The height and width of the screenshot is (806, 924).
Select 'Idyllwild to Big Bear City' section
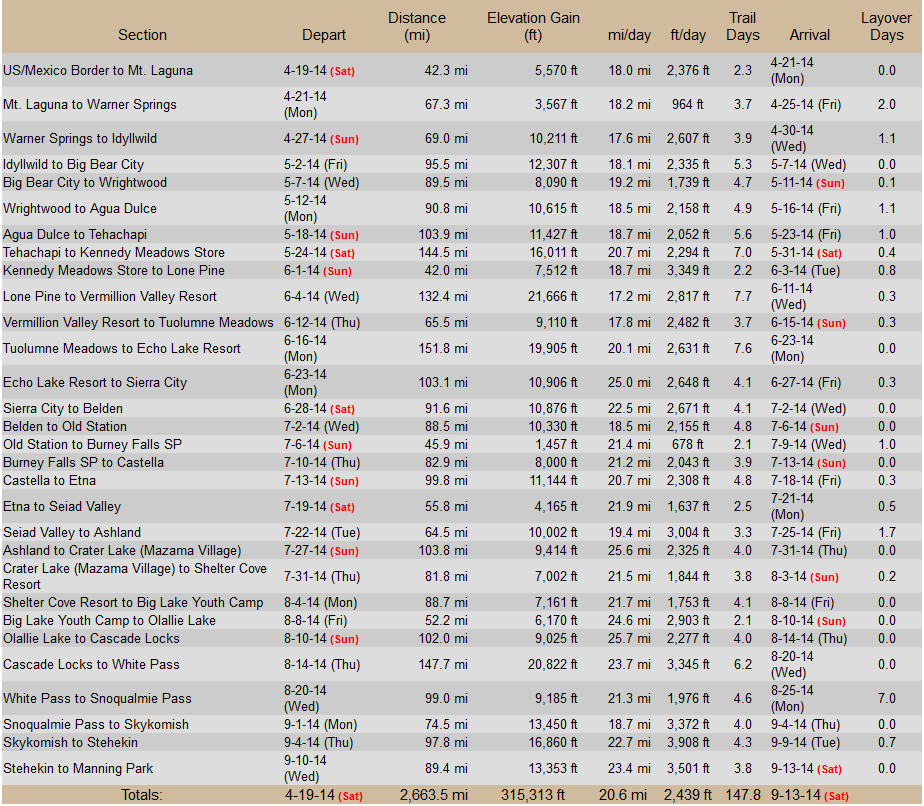pos(73,164)
